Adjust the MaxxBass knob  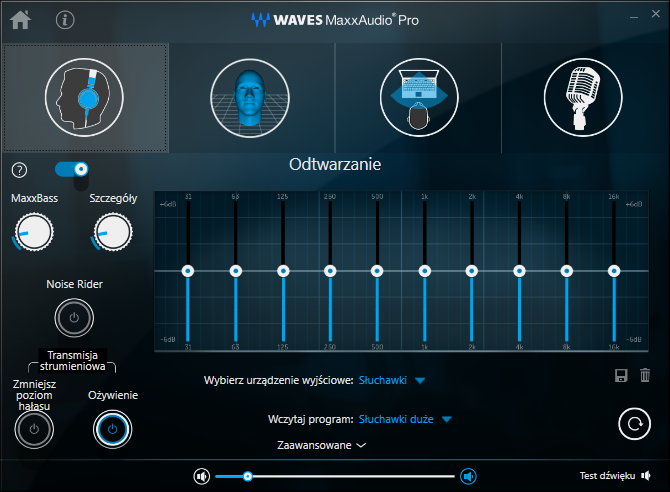click(x=34, y=232)
